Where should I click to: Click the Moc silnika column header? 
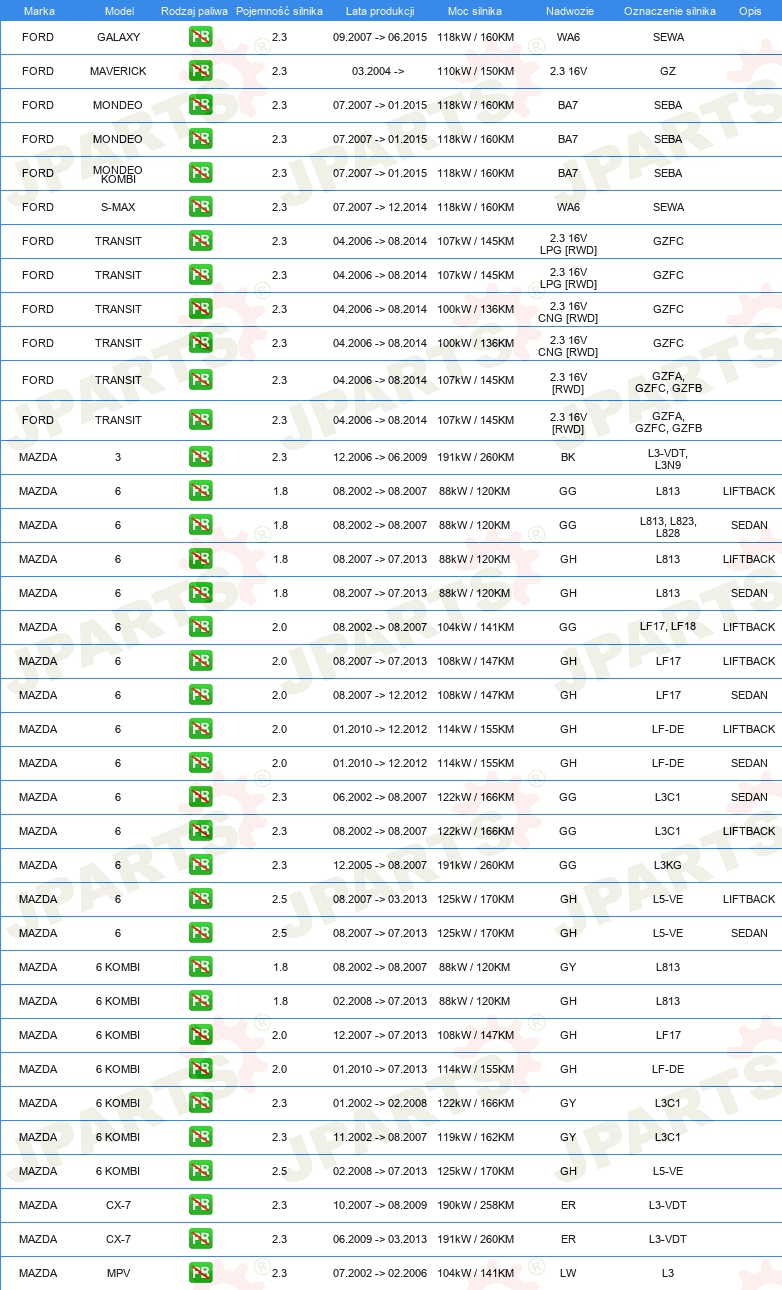(475, 10)
